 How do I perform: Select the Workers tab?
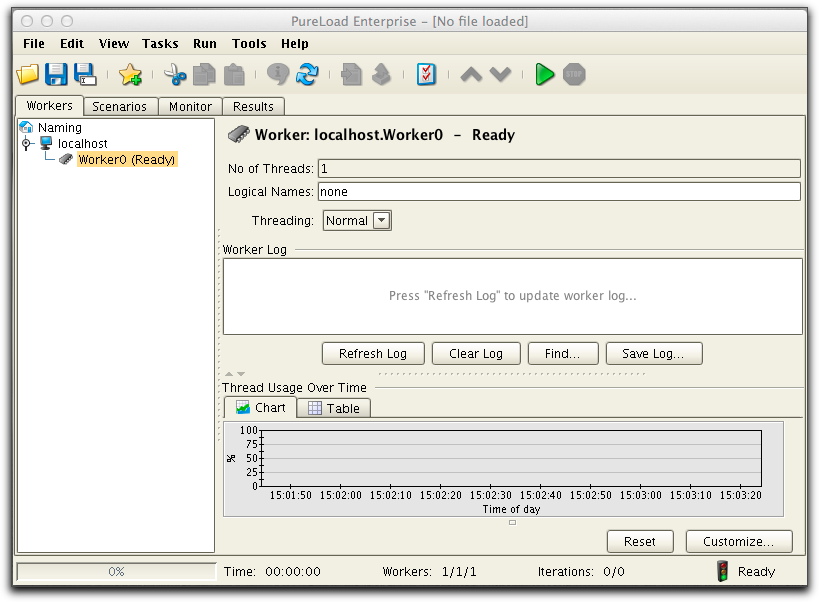[50, 106]
